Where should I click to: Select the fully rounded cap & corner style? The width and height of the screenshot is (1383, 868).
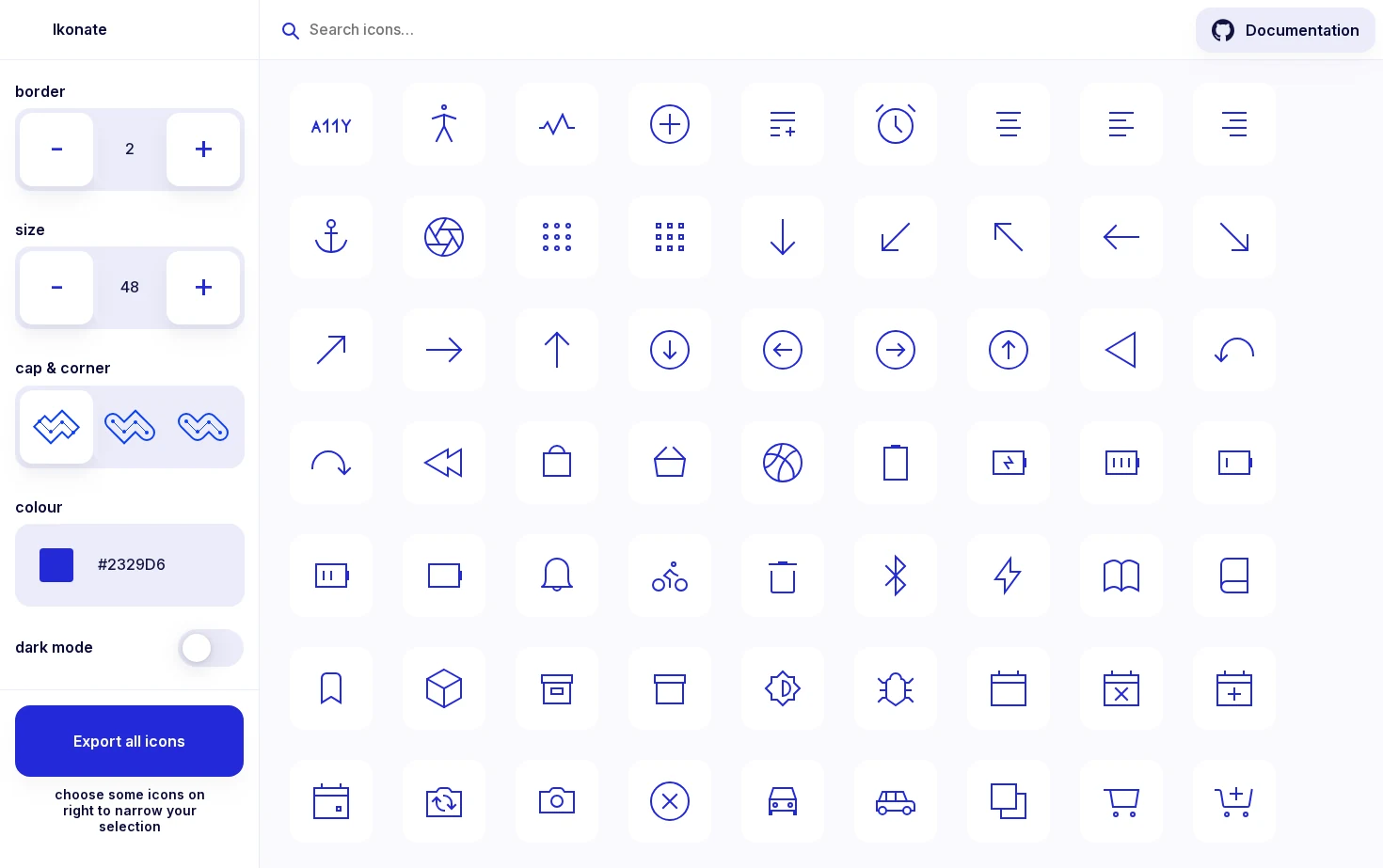point(203,427)
